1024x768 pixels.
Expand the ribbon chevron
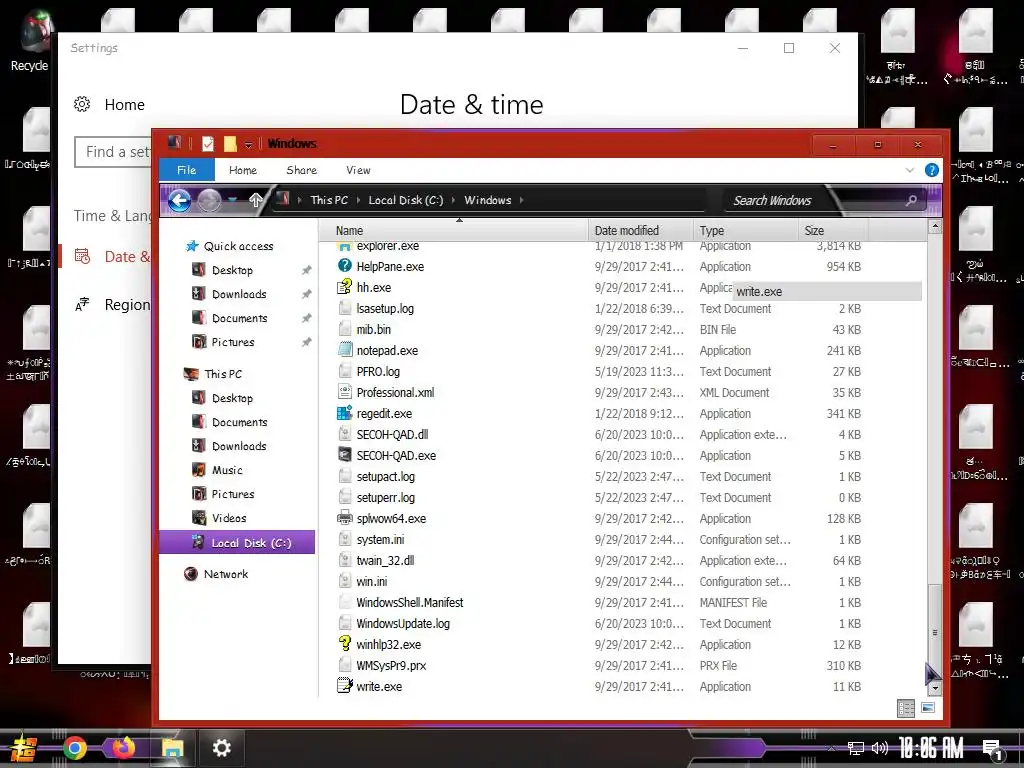[x=910, y=170]
